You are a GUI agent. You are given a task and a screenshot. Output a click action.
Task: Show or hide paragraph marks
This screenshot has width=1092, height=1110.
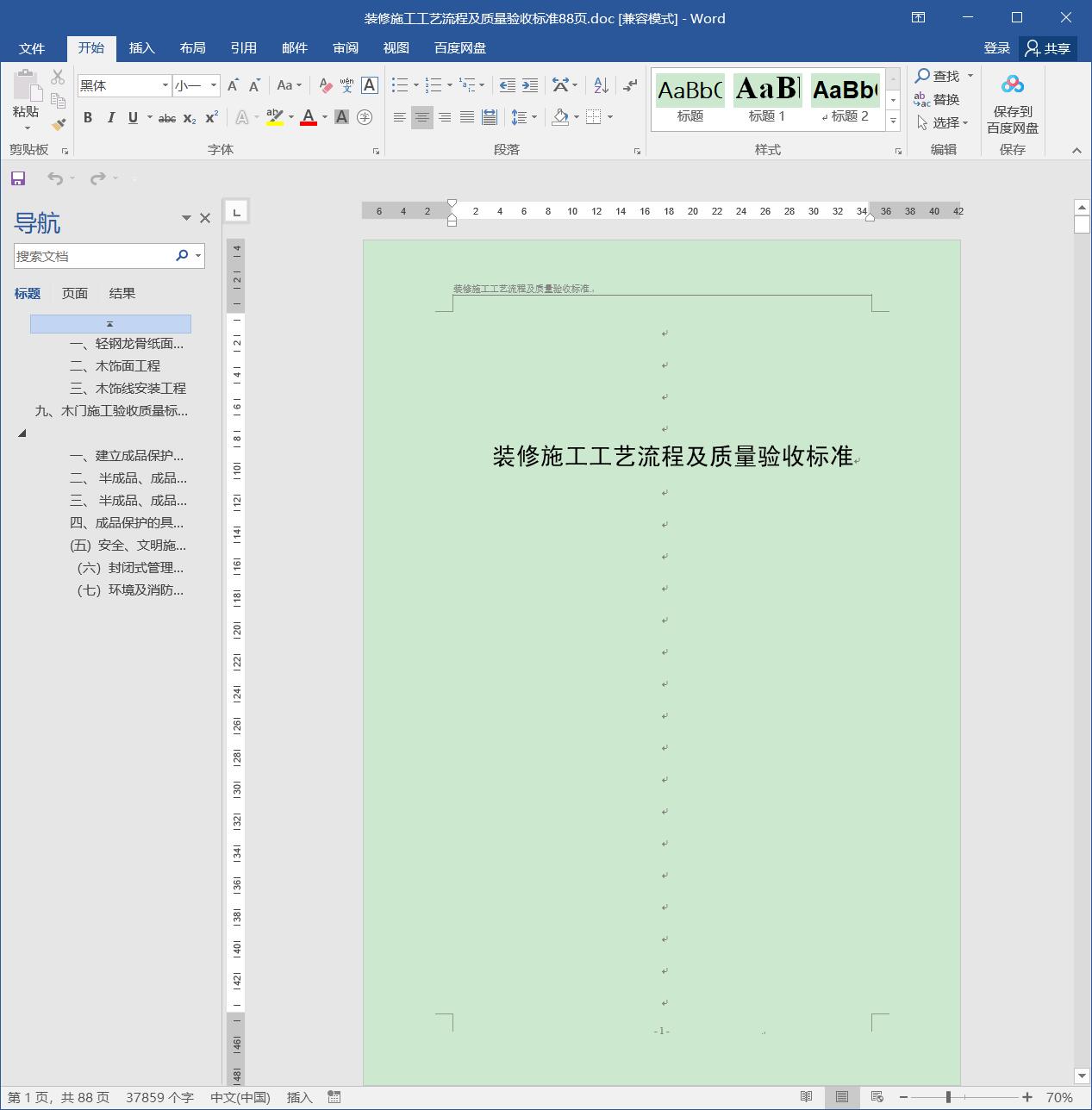coord(630,85)
